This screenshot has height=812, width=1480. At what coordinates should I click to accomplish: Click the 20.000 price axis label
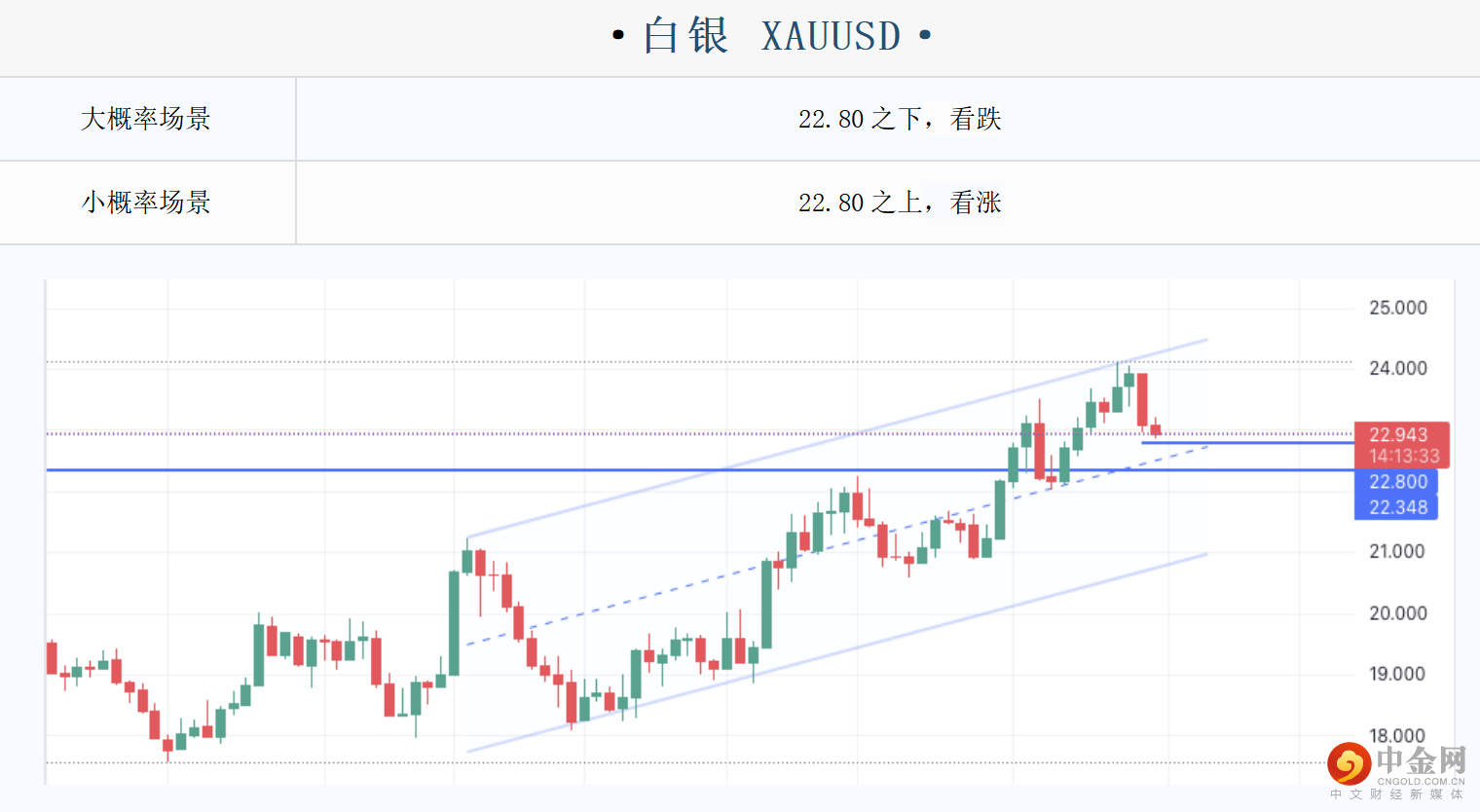(1397, 613)
